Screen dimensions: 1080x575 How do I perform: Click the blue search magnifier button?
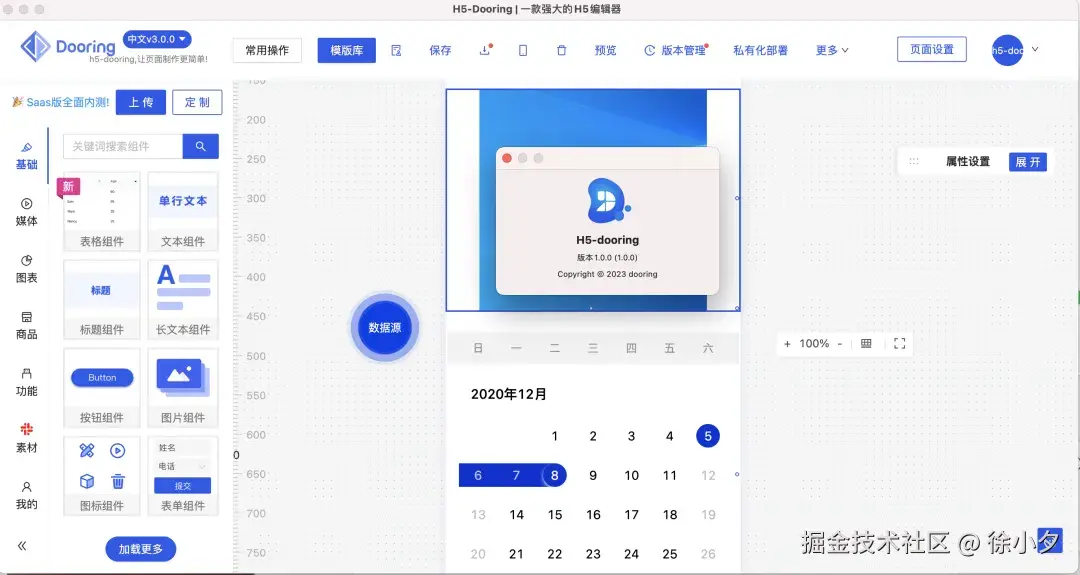tap(200, 146)
